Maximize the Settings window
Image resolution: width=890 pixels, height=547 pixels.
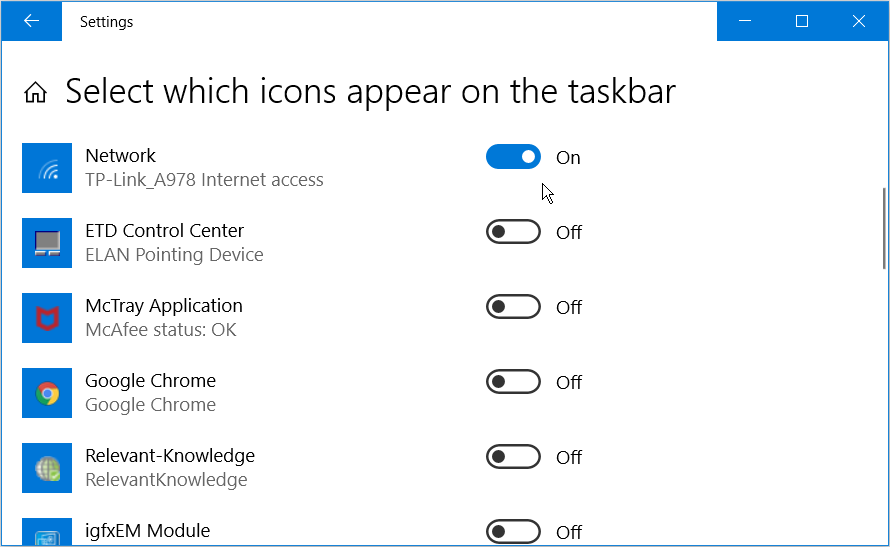[x=801, y=21]
